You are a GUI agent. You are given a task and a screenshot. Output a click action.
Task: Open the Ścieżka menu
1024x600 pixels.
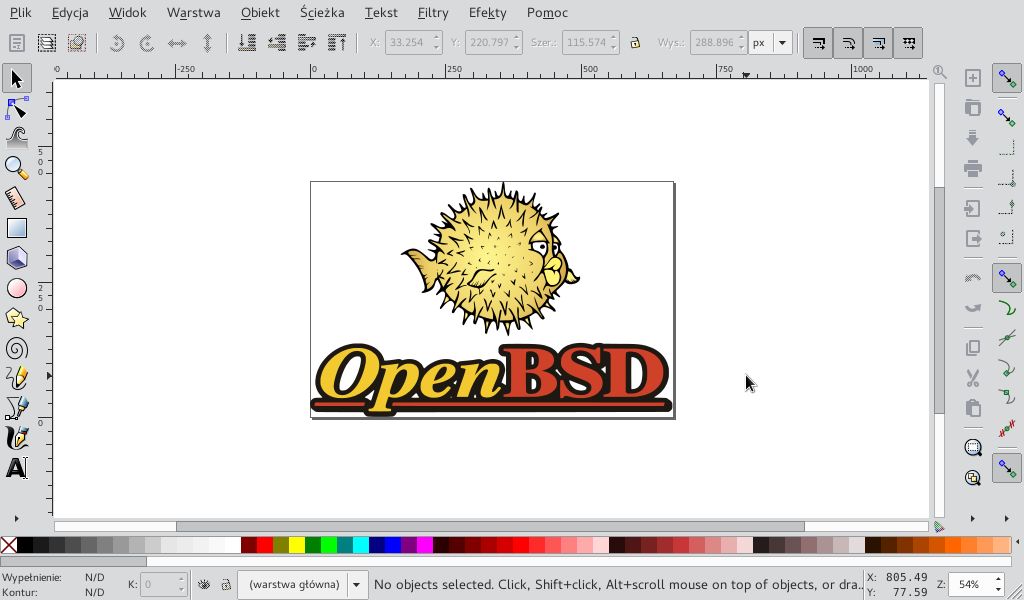pos(322,12)
